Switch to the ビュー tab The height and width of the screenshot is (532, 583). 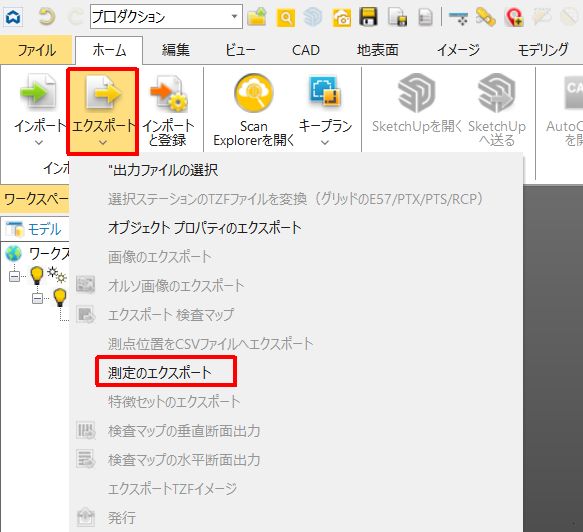click(240, 50)
